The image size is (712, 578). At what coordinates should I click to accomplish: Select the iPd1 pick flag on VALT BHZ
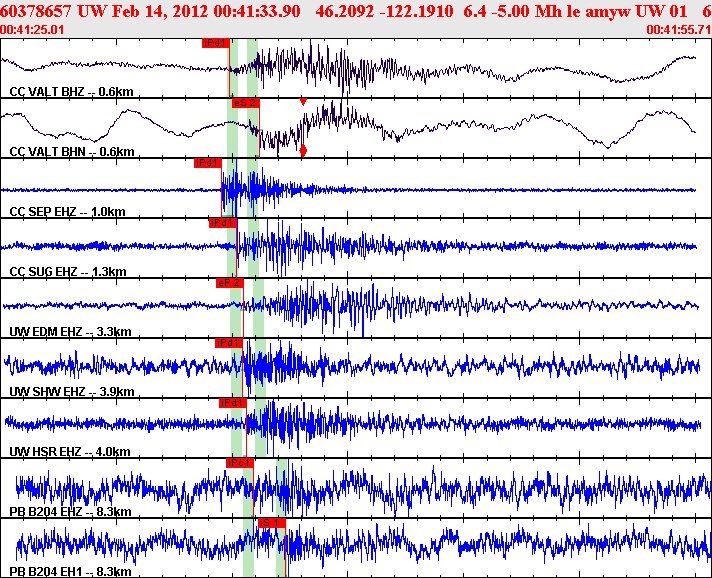click(x=215, y=43)
